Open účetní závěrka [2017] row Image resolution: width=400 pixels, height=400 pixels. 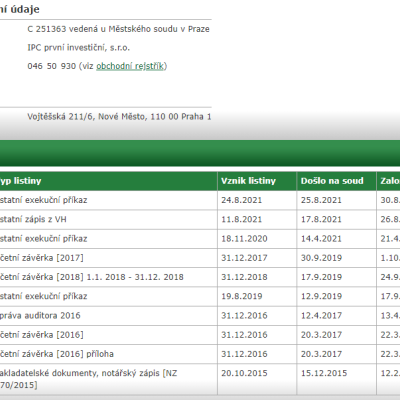click(x=200, y=258)
